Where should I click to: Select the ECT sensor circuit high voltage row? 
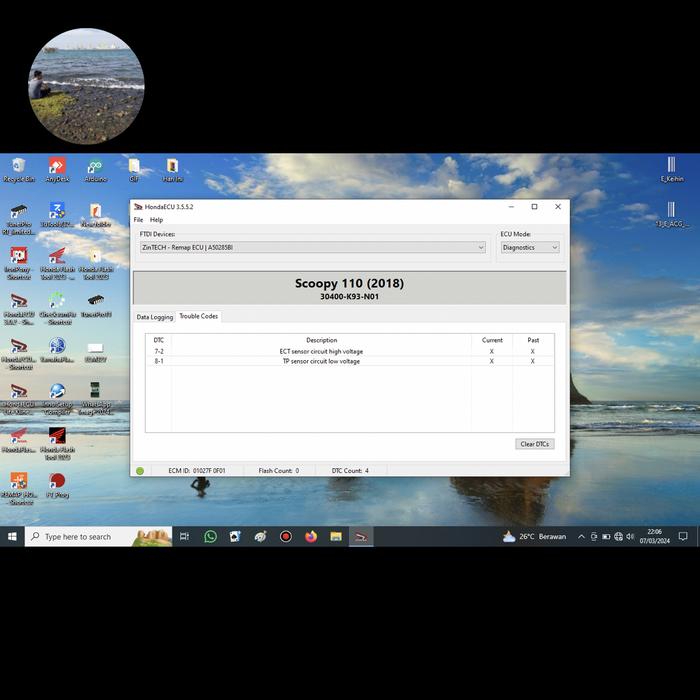[321, 352]
